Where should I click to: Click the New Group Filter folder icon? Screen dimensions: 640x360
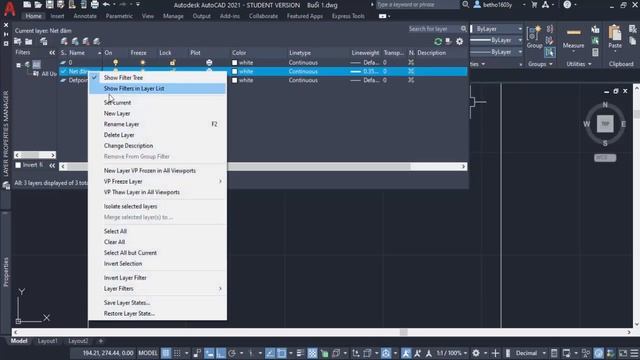point(29,41)
